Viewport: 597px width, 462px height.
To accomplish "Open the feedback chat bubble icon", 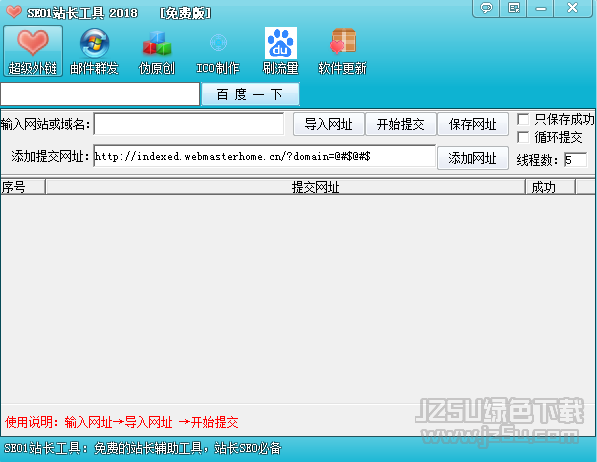I will click(486, 8).
